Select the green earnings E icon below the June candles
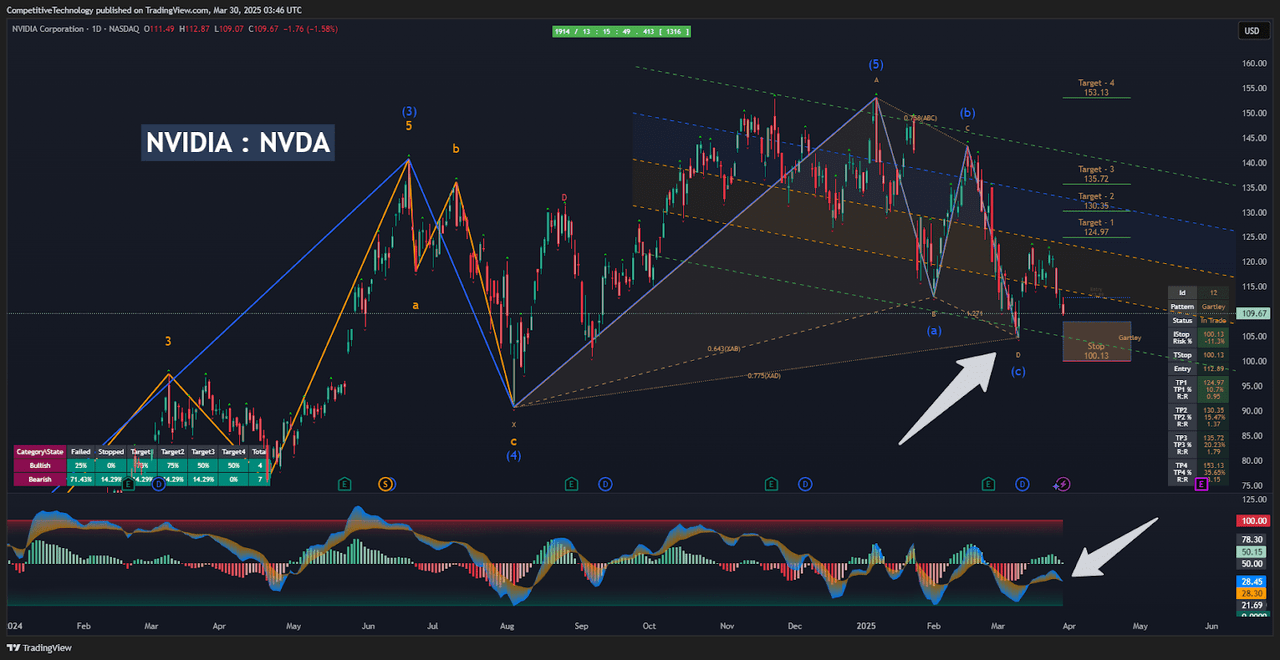Viewport: 1280px width, 660px height. (345, 484)
